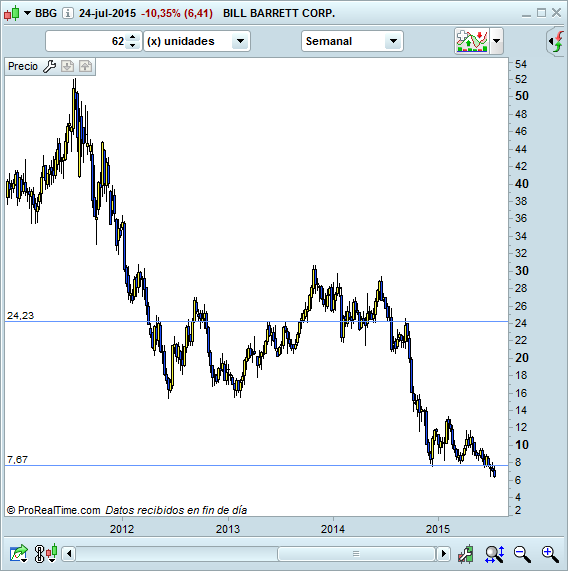
Task: Move the Precio panel up
Action: coord(86,66)
